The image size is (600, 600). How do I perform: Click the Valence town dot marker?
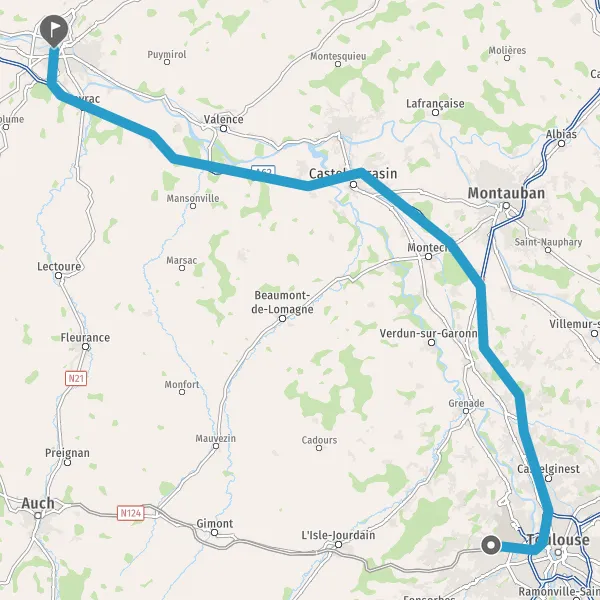tap(223, 129)
